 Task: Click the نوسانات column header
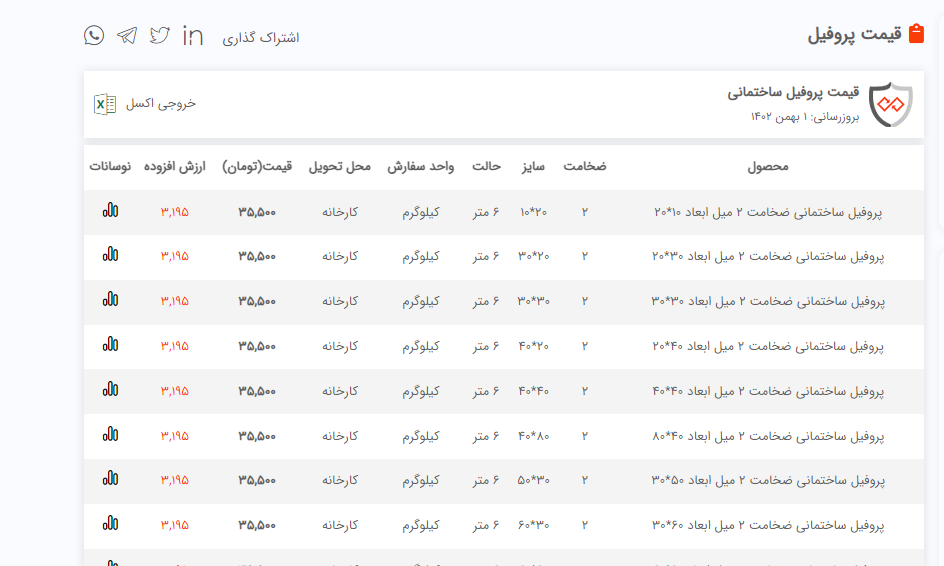tap(110, 167)
